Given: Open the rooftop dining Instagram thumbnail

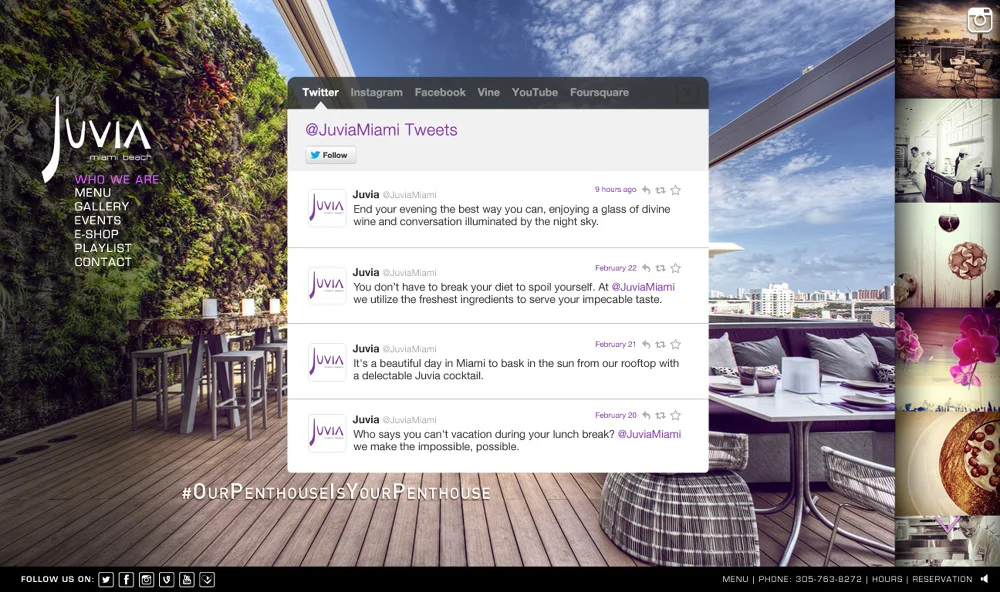Looking at the screenshot, I should 947,49.
